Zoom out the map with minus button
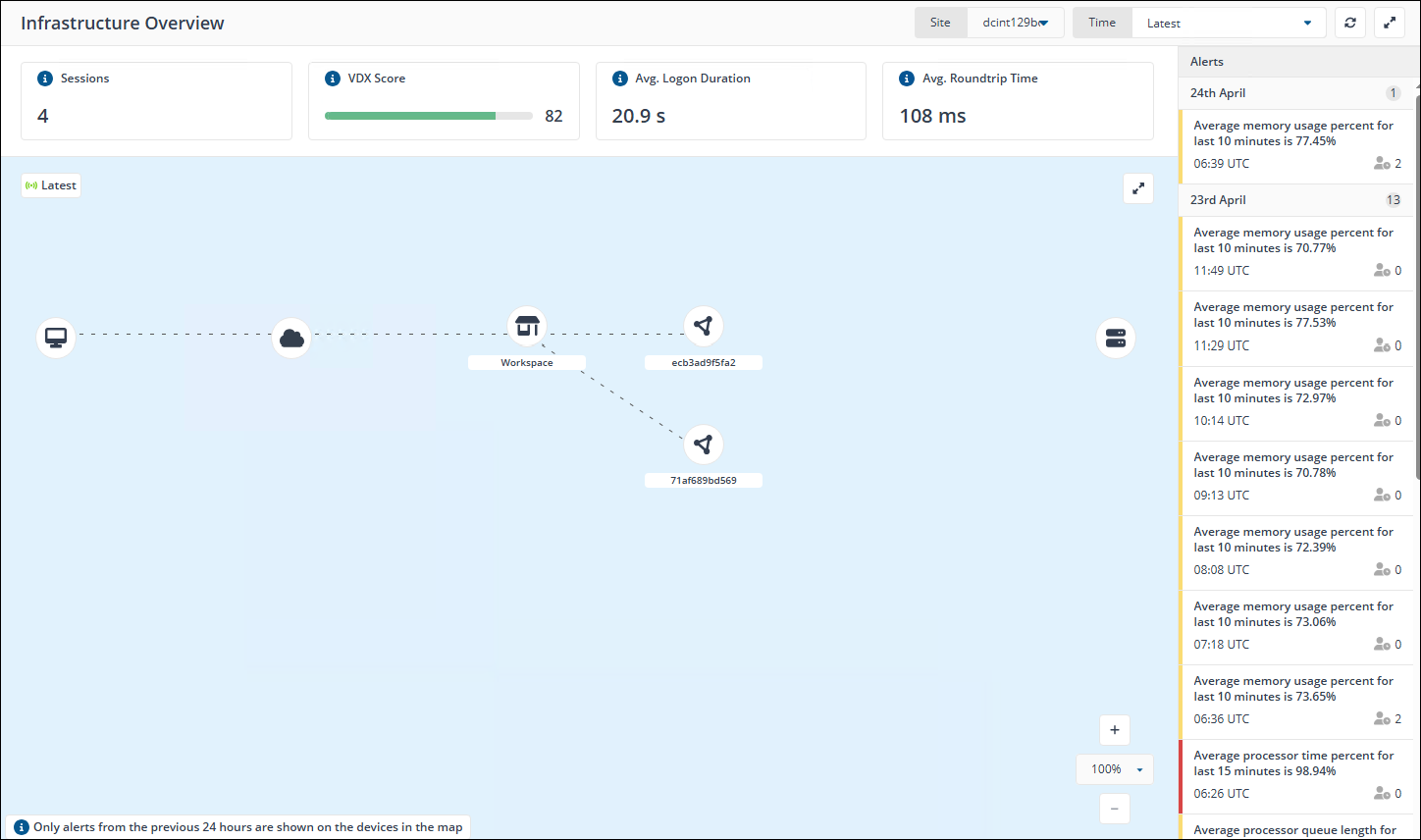Image resolution: width=1421 pixels, height=840 pixels. pos(1115,809)
